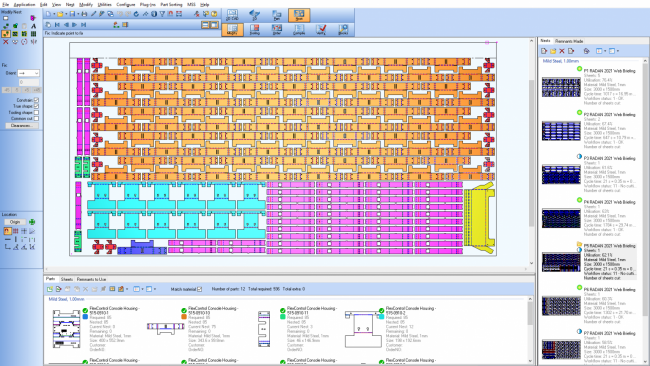This screenshot has height=366, width=650.
Task: Select the Blocks workflow button
Action: tap(343, 29)
